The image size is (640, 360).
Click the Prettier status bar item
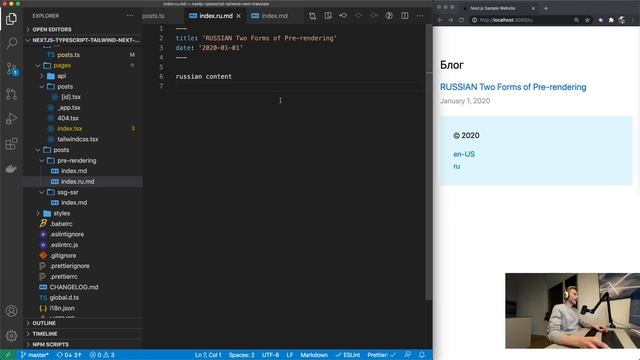[381, 355]
